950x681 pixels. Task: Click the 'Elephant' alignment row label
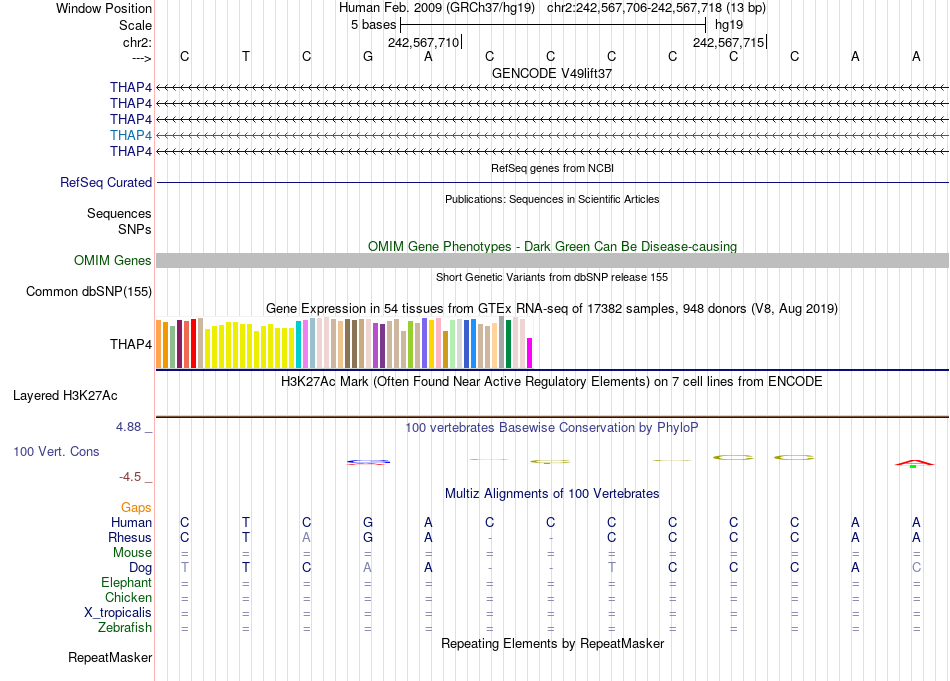click(x=127, y=582)
